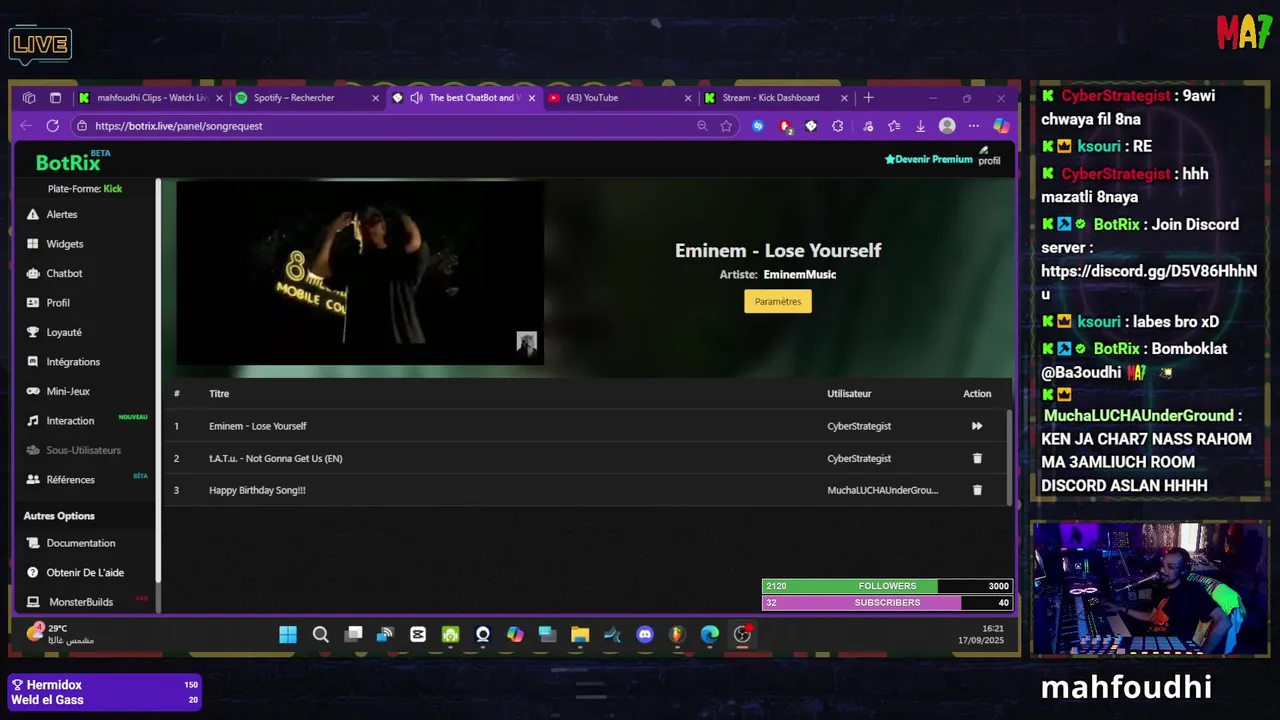This screenshot has height=720, width=1280.
Task: Switch to Stream - Kick Dashboard tab
Action: 775,98
